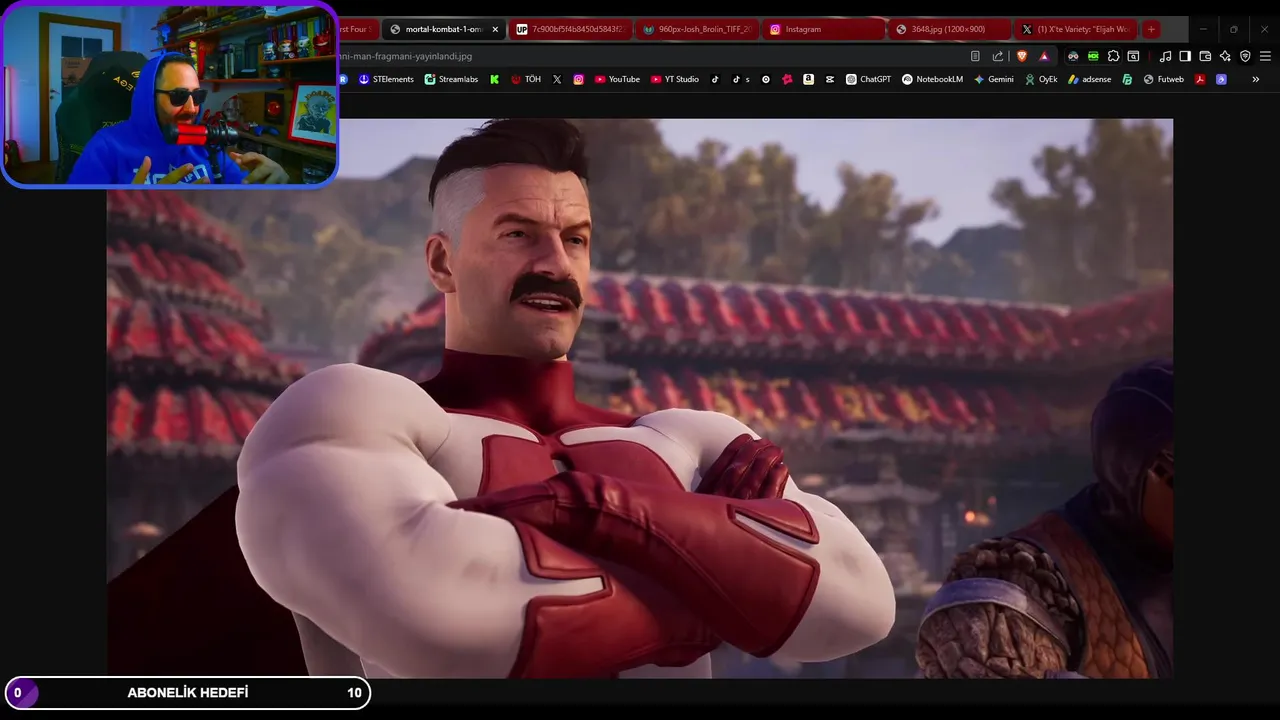Image resolution: width=1280 pixels, height=720 pixels.
Task: Open the music note playlist icon
Action: [1165, 56]
